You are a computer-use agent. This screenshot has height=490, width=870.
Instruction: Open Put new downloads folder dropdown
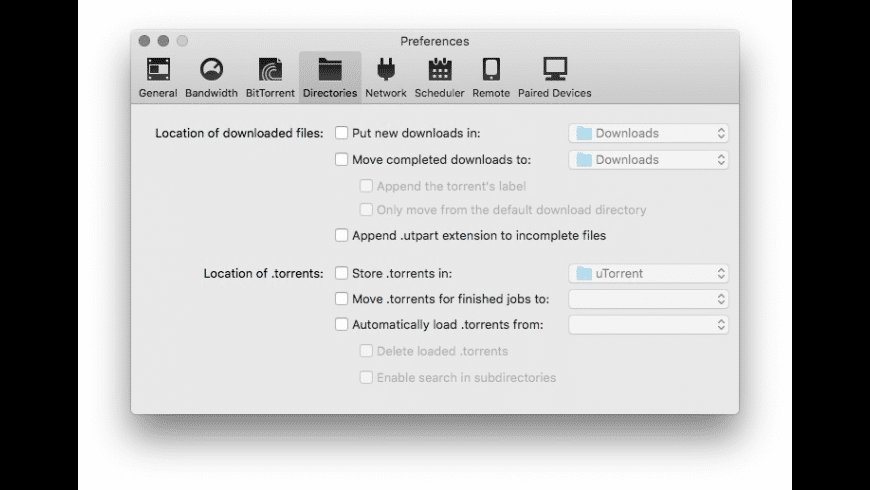click(x=649, y=133)
